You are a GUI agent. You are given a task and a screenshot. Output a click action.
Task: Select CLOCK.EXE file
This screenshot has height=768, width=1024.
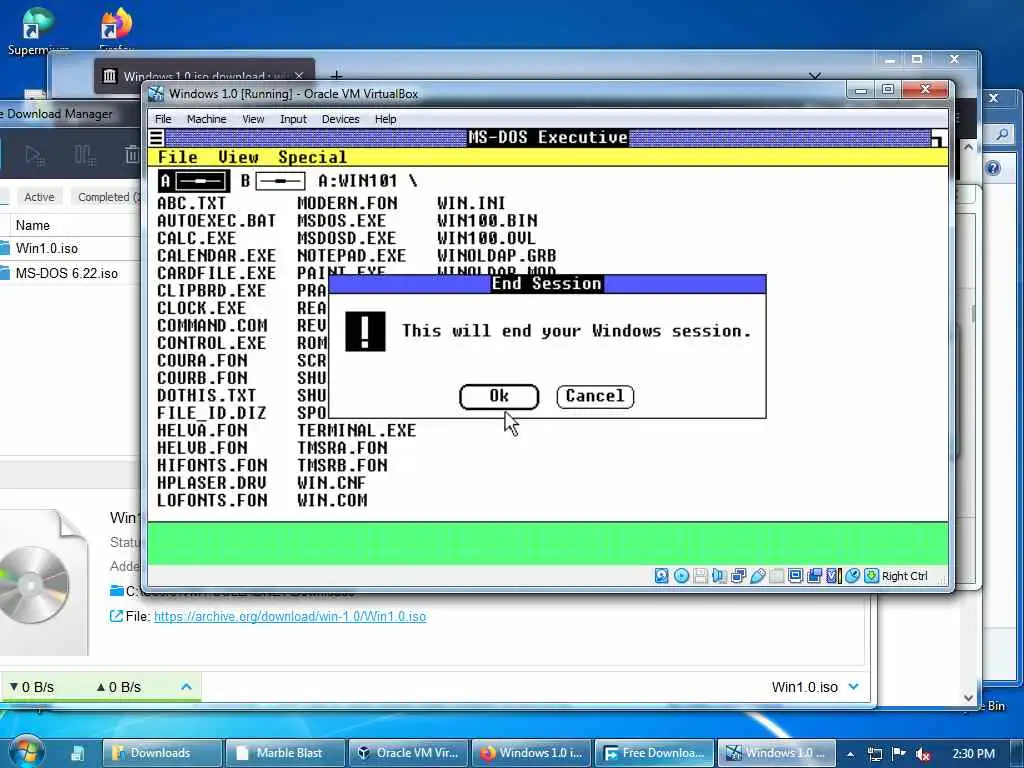coord(201,308)
